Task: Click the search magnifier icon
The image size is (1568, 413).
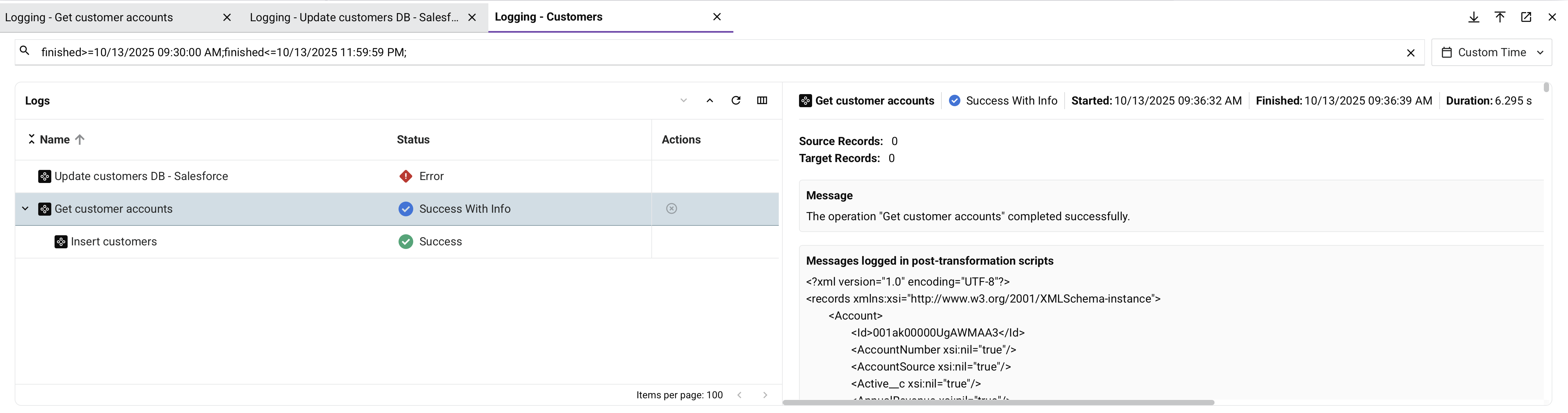Action: point(25,51)
